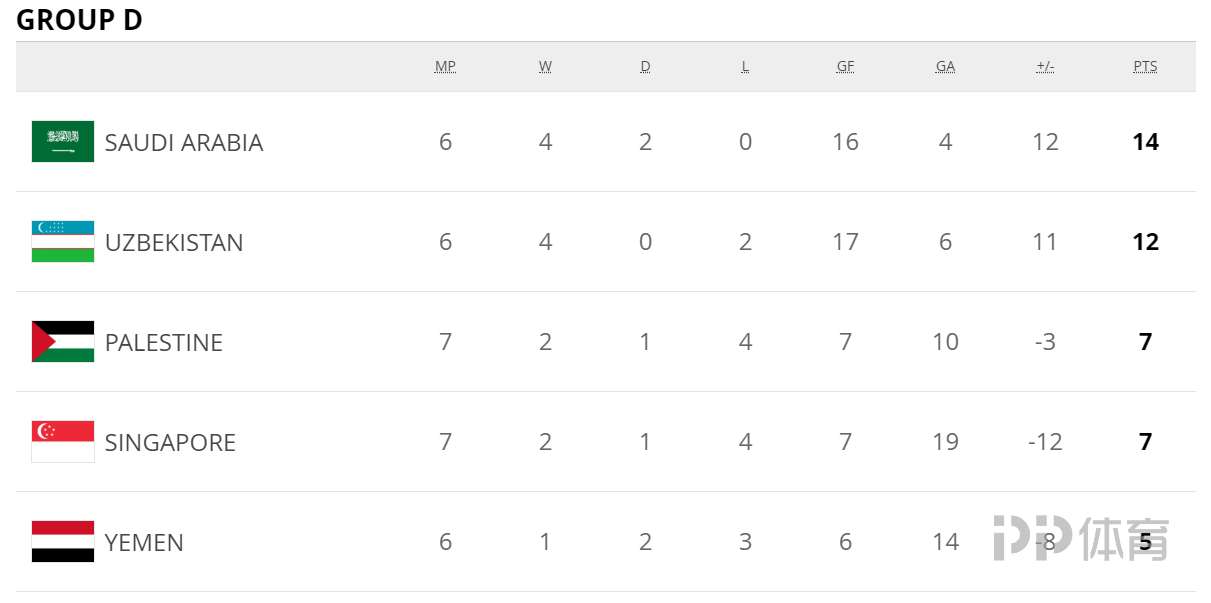Open the PALESTINE team name
This screenshot has width=1211, height=603.
pos(164,343)
